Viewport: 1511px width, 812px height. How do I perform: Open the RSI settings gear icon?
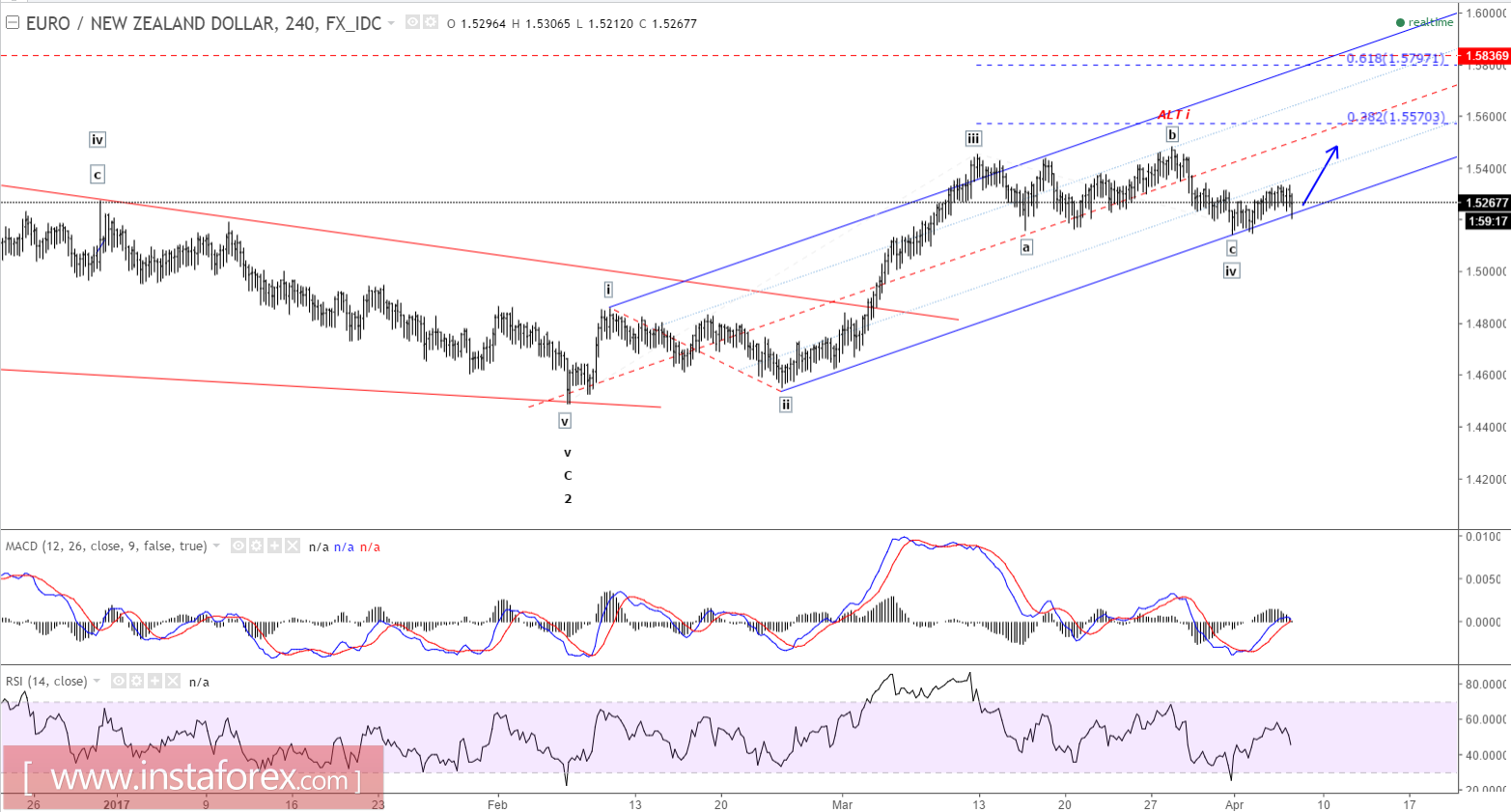click(x=136, y=681)
